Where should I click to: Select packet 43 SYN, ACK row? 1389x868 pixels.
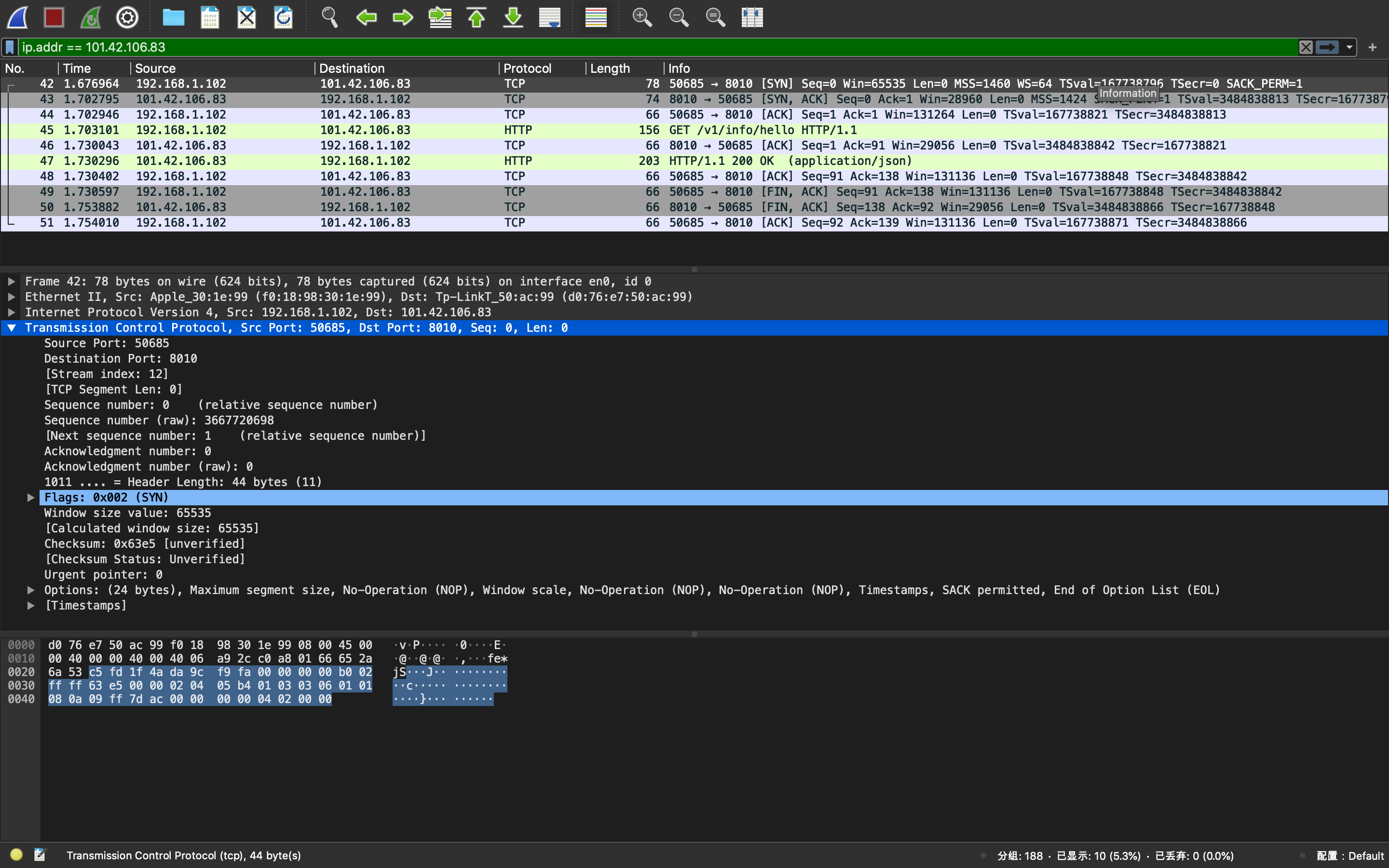[x=694, y=99]
